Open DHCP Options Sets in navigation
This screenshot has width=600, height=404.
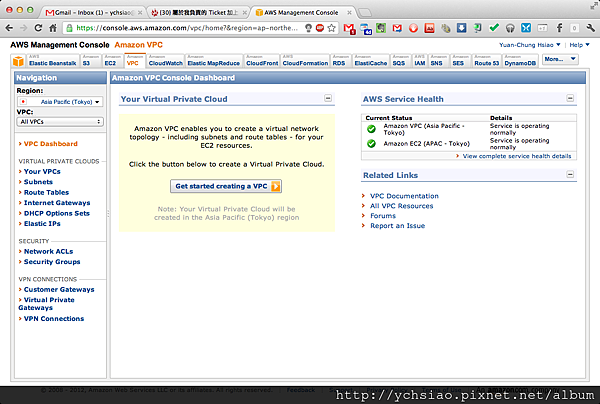click(57, 213)
